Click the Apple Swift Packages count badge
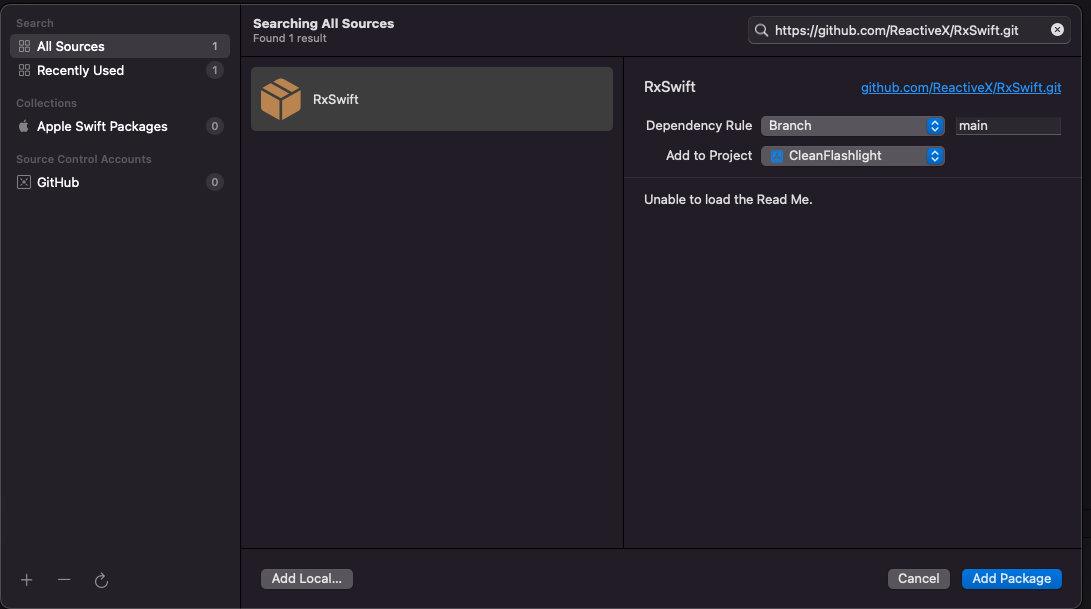This screenshot has width=1091, height=609. [215, 126]
